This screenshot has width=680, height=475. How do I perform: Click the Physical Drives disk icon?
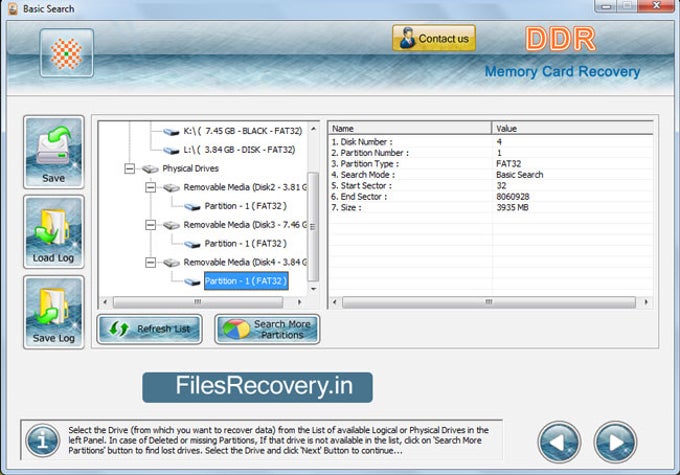click(150, 169)
